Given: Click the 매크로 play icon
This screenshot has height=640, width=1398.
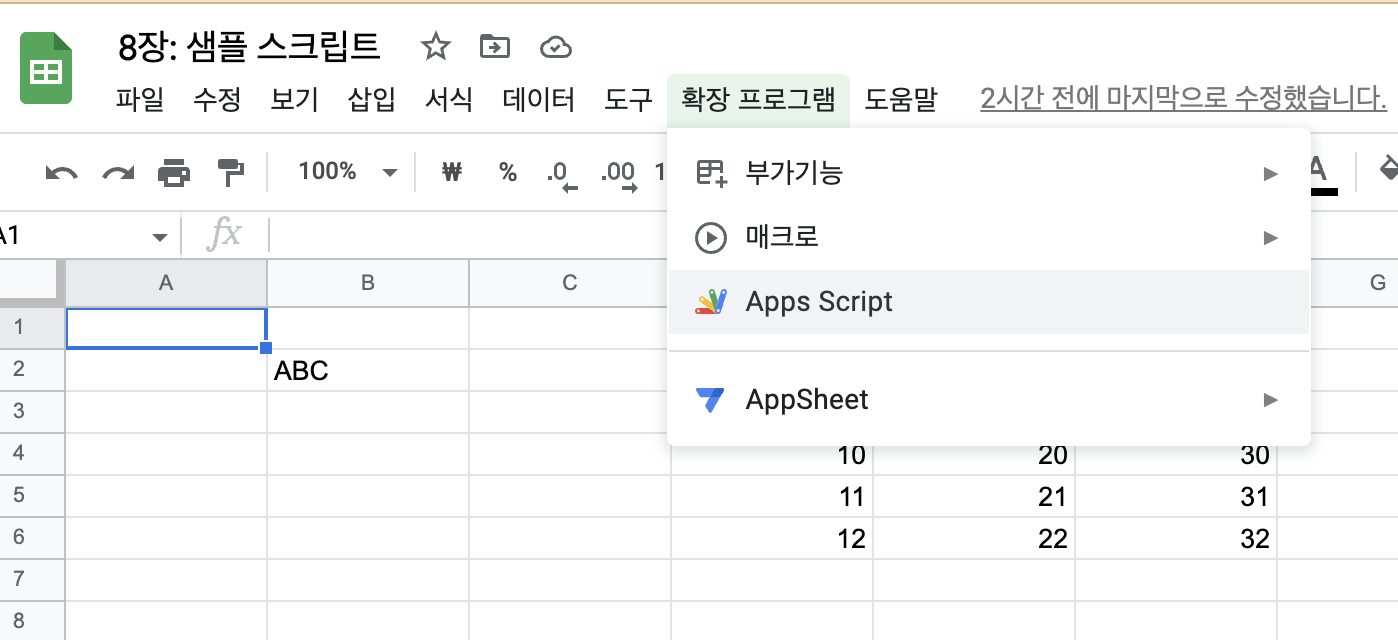Looking at the screenshot, I should point(710,237).
